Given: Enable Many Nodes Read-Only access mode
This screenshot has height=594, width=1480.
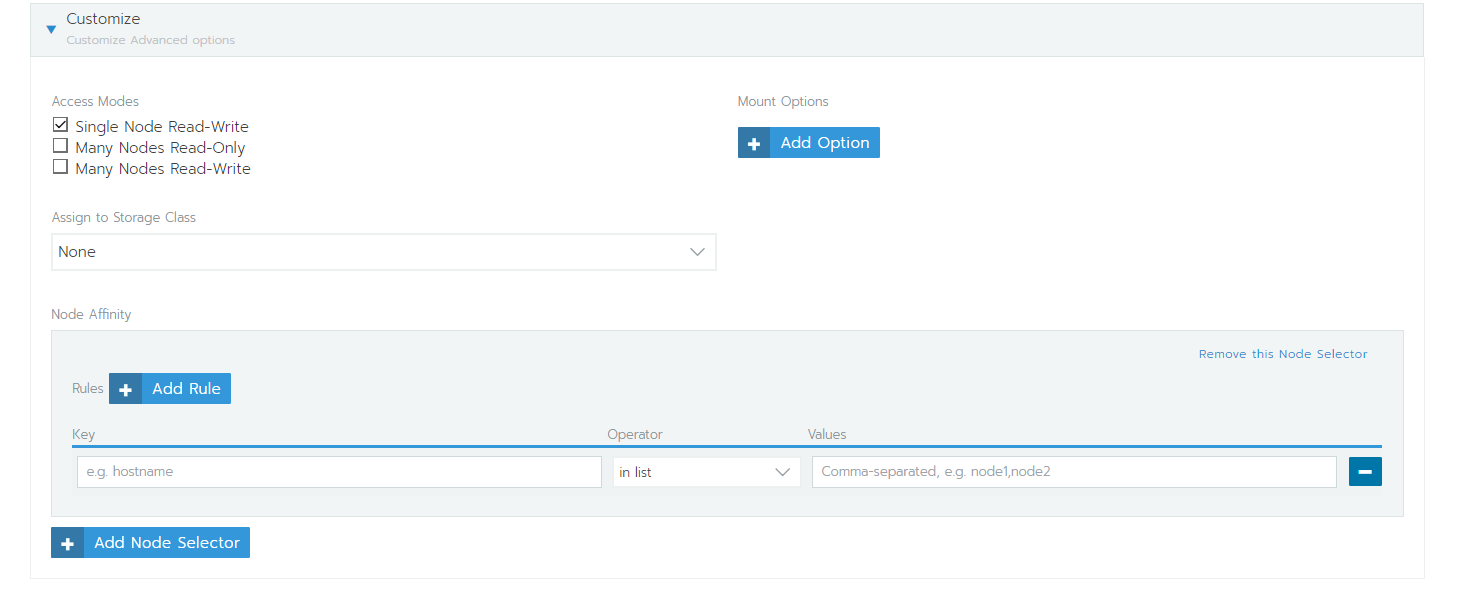Looking at the screenshot, I should click(60, 145).
